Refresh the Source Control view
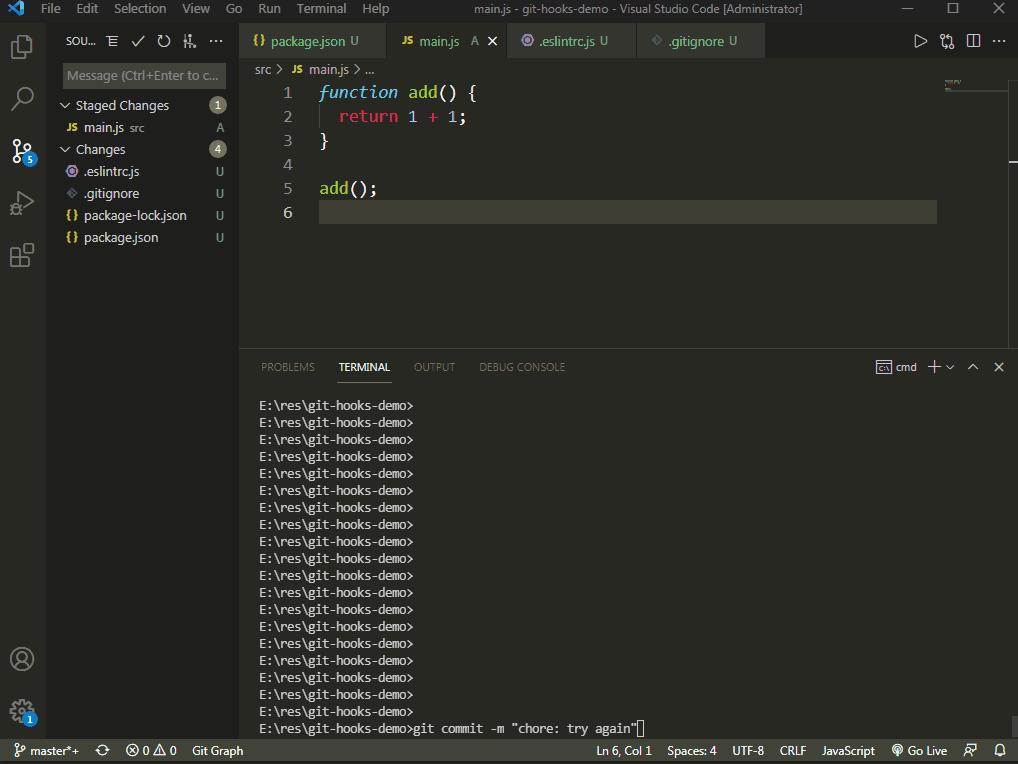Image resolution: width=1018 pixels, height=764 pixels. coord(163,41)
